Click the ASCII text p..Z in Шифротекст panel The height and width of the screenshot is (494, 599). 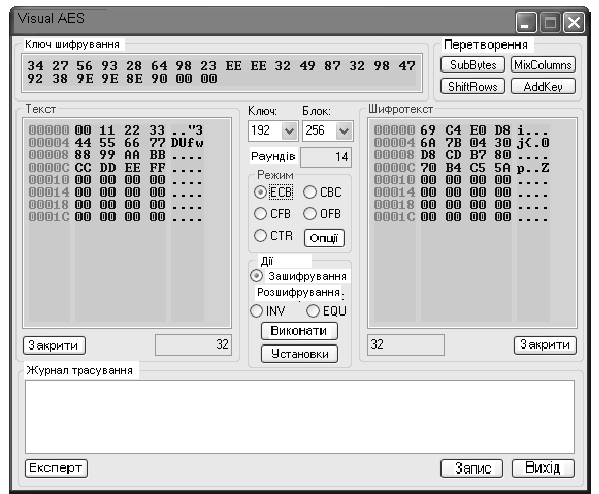tap(533, 168)
